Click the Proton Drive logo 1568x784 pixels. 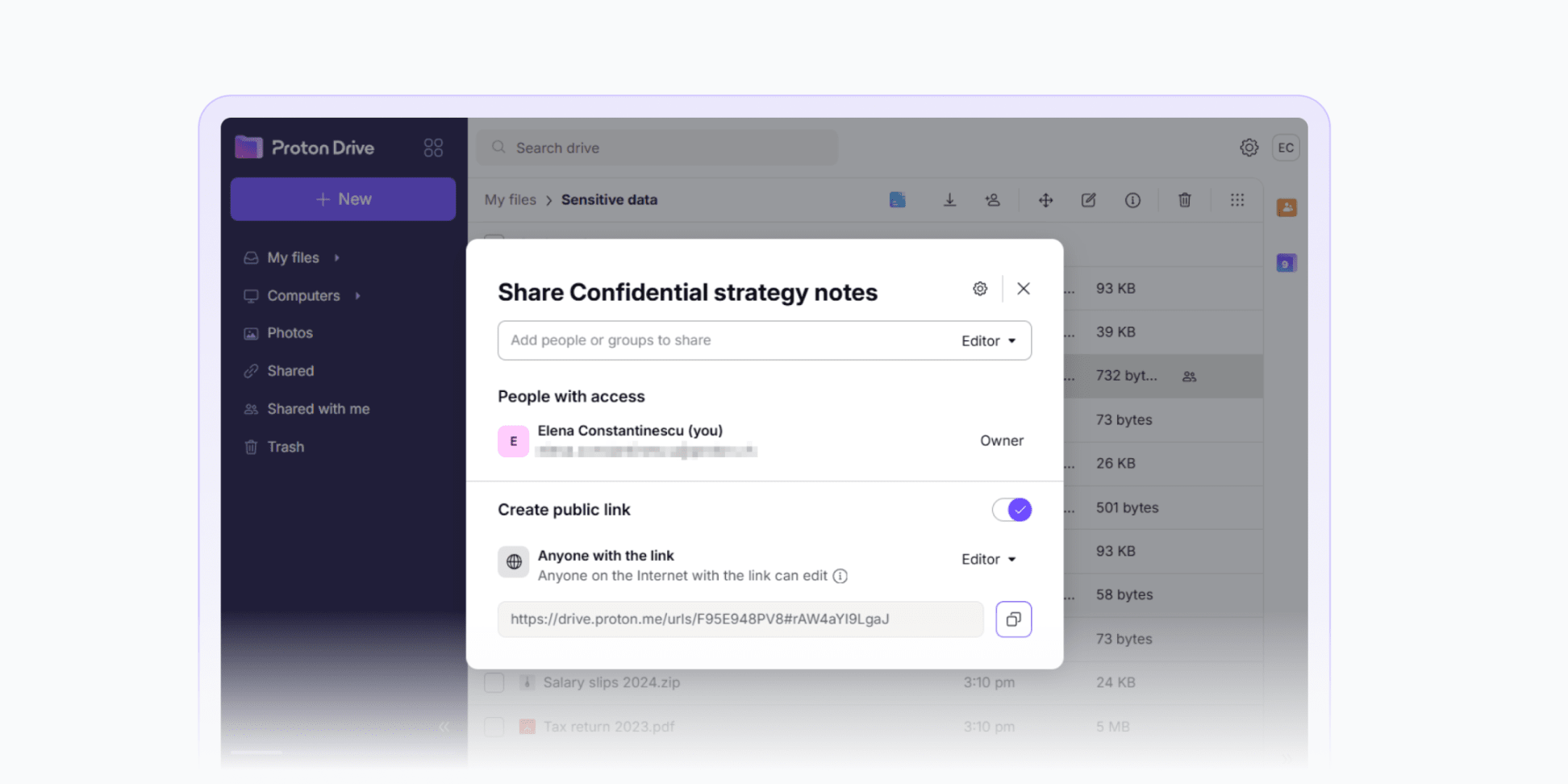point(305,148)
